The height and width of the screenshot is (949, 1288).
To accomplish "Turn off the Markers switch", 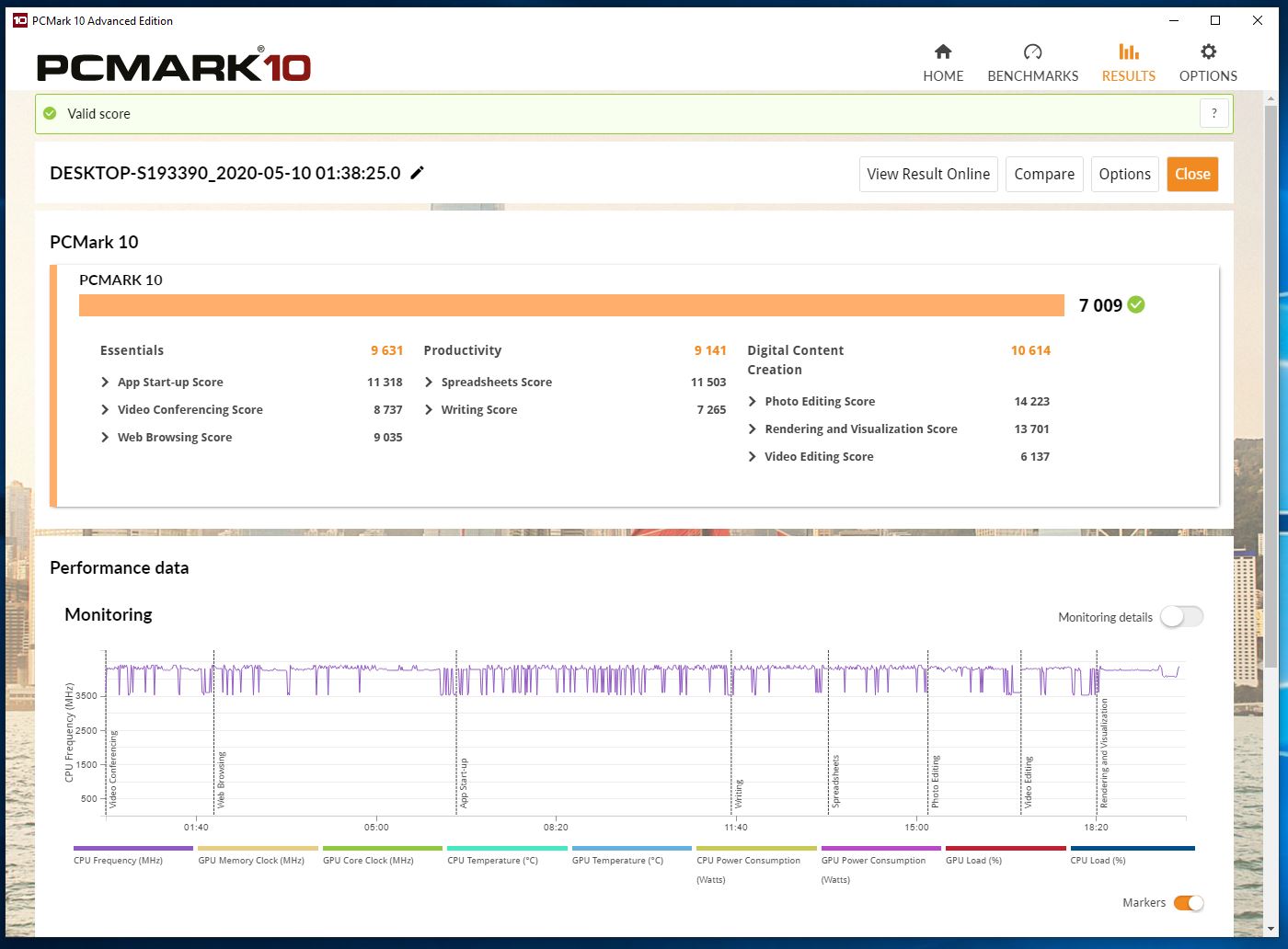I will click(1189, 903).
